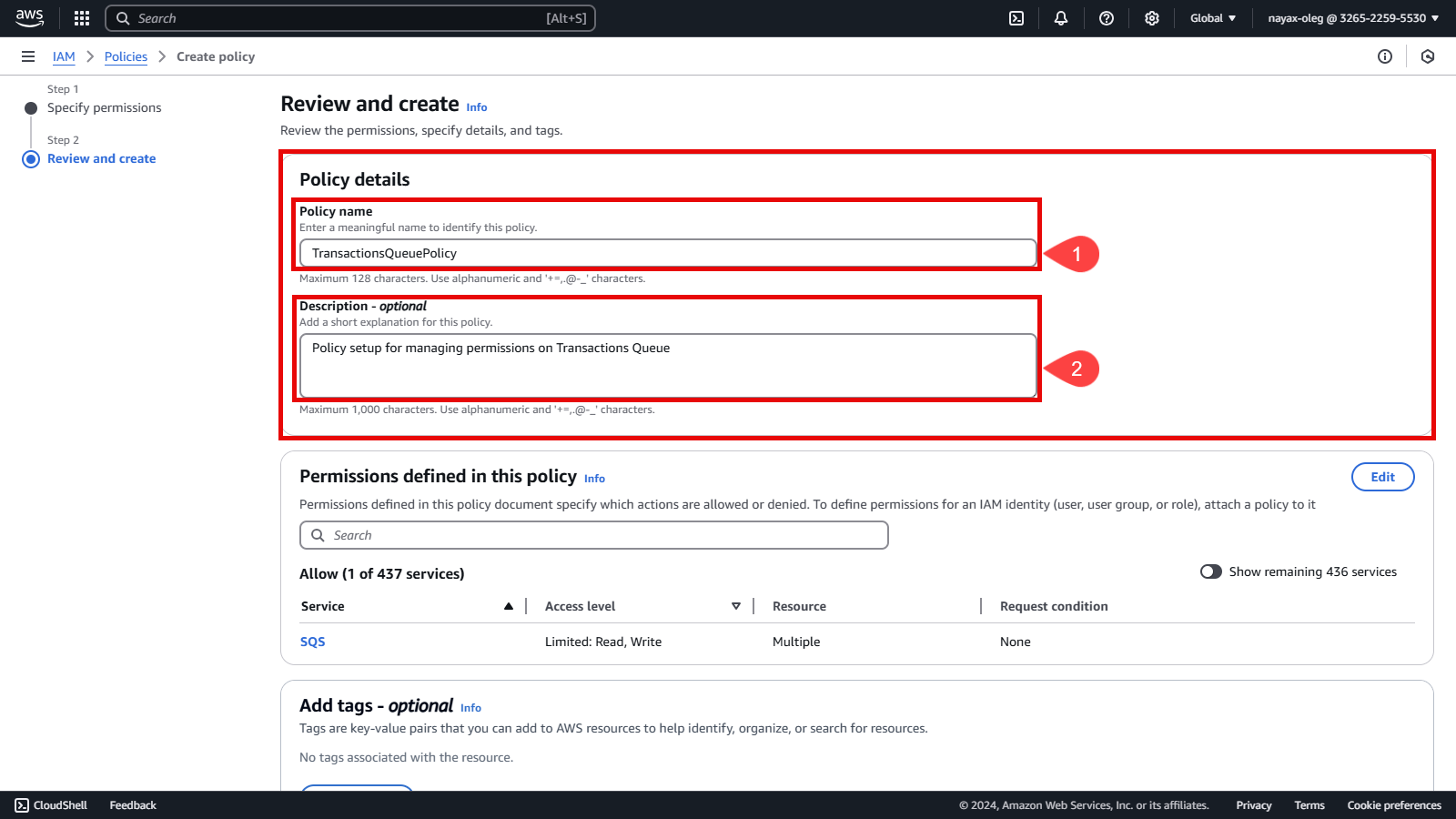Open the help question mark menu
Screen dimensions: 1456x819
(x=1107, y=18)
